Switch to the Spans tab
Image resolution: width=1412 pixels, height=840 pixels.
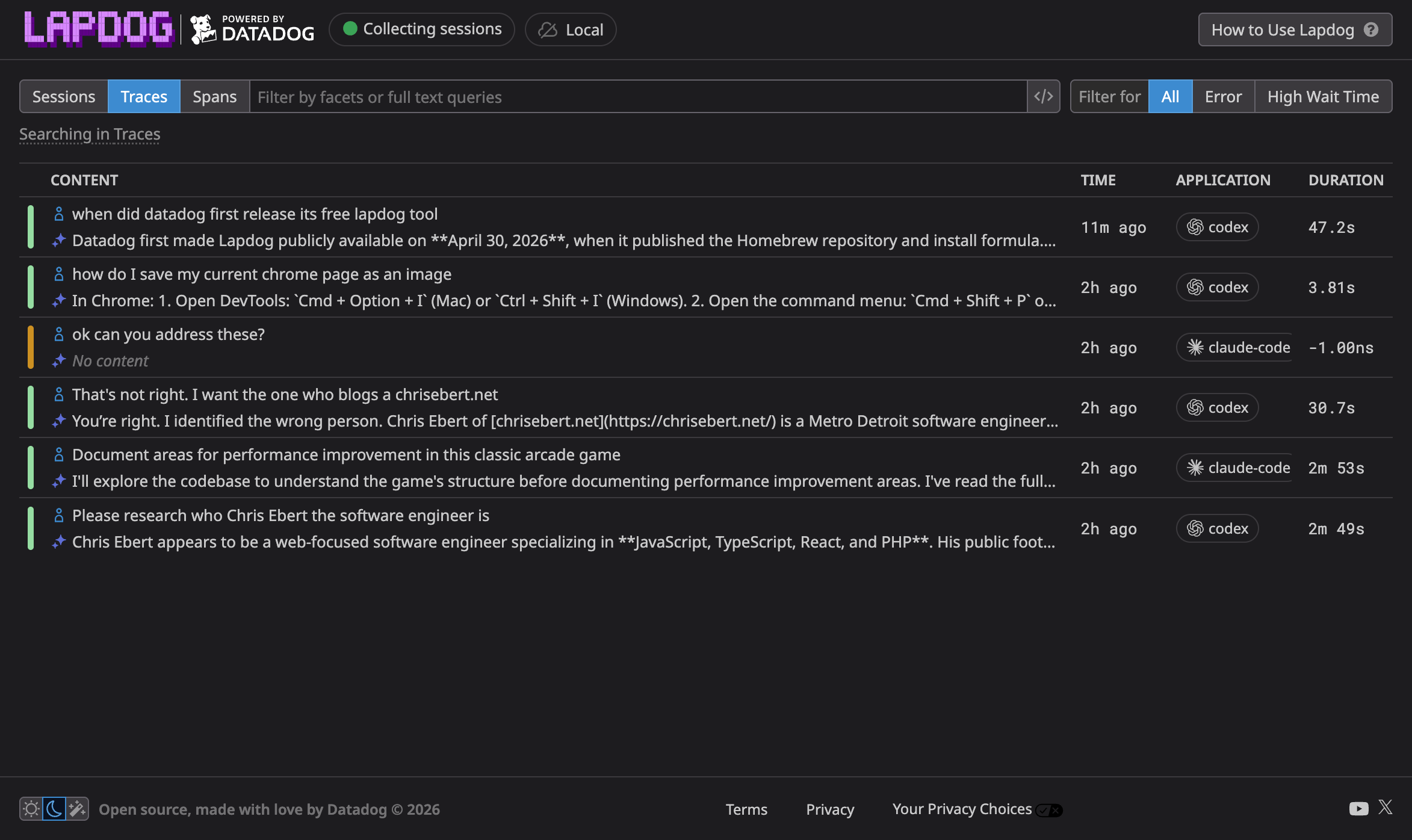tap(214, 96)
